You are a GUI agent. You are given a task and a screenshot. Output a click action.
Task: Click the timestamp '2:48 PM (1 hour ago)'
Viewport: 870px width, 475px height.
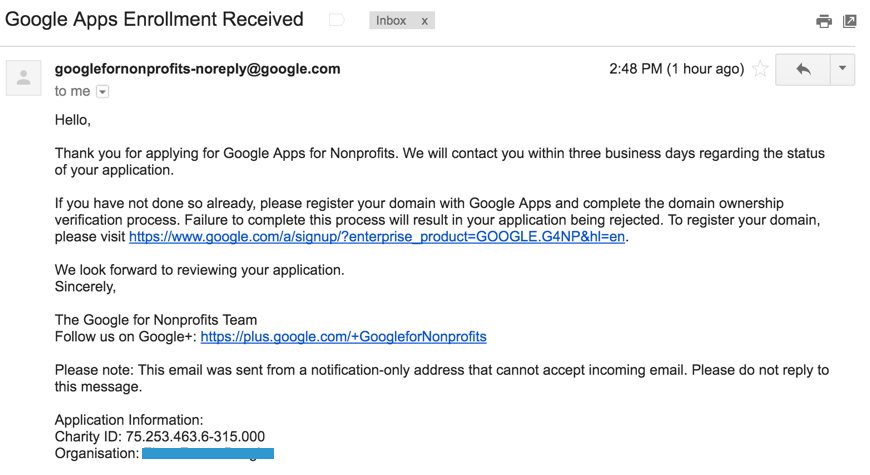click(x=676, y=69)
